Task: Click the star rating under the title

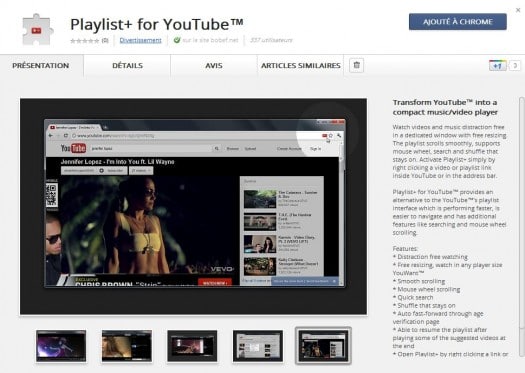Action: pos(84,41)
